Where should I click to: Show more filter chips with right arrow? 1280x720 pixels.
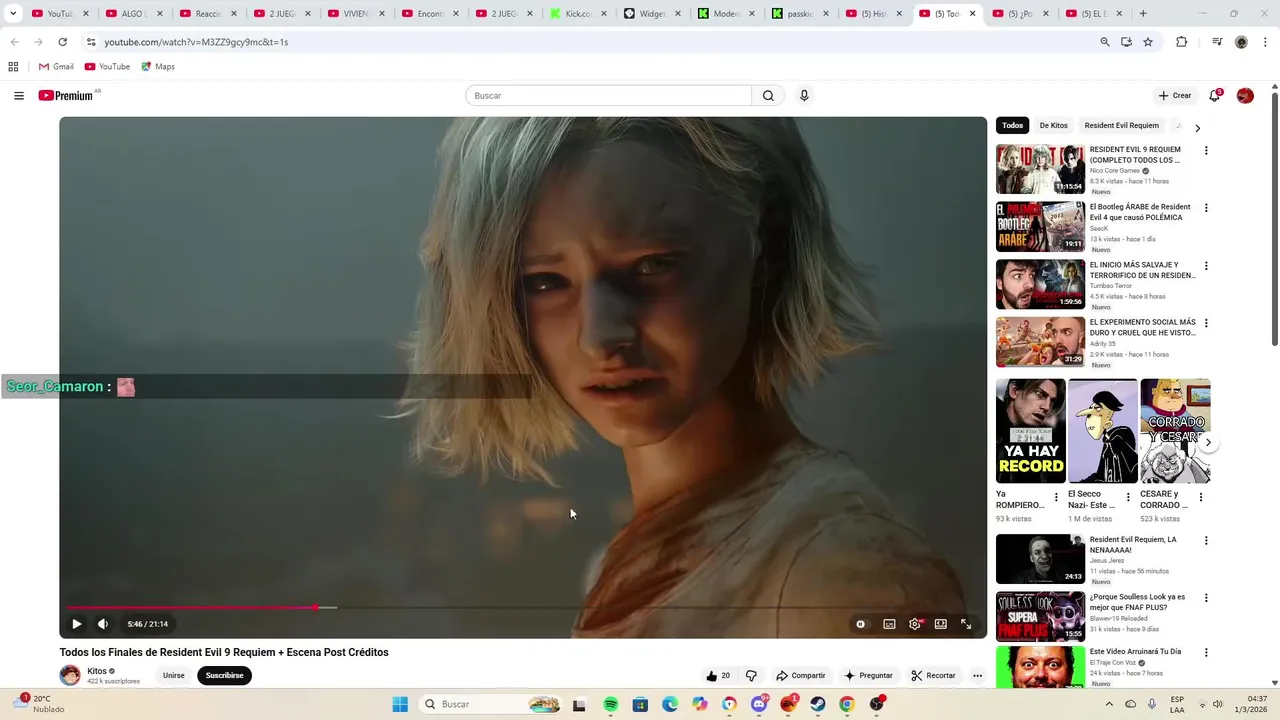point(1197,128)
